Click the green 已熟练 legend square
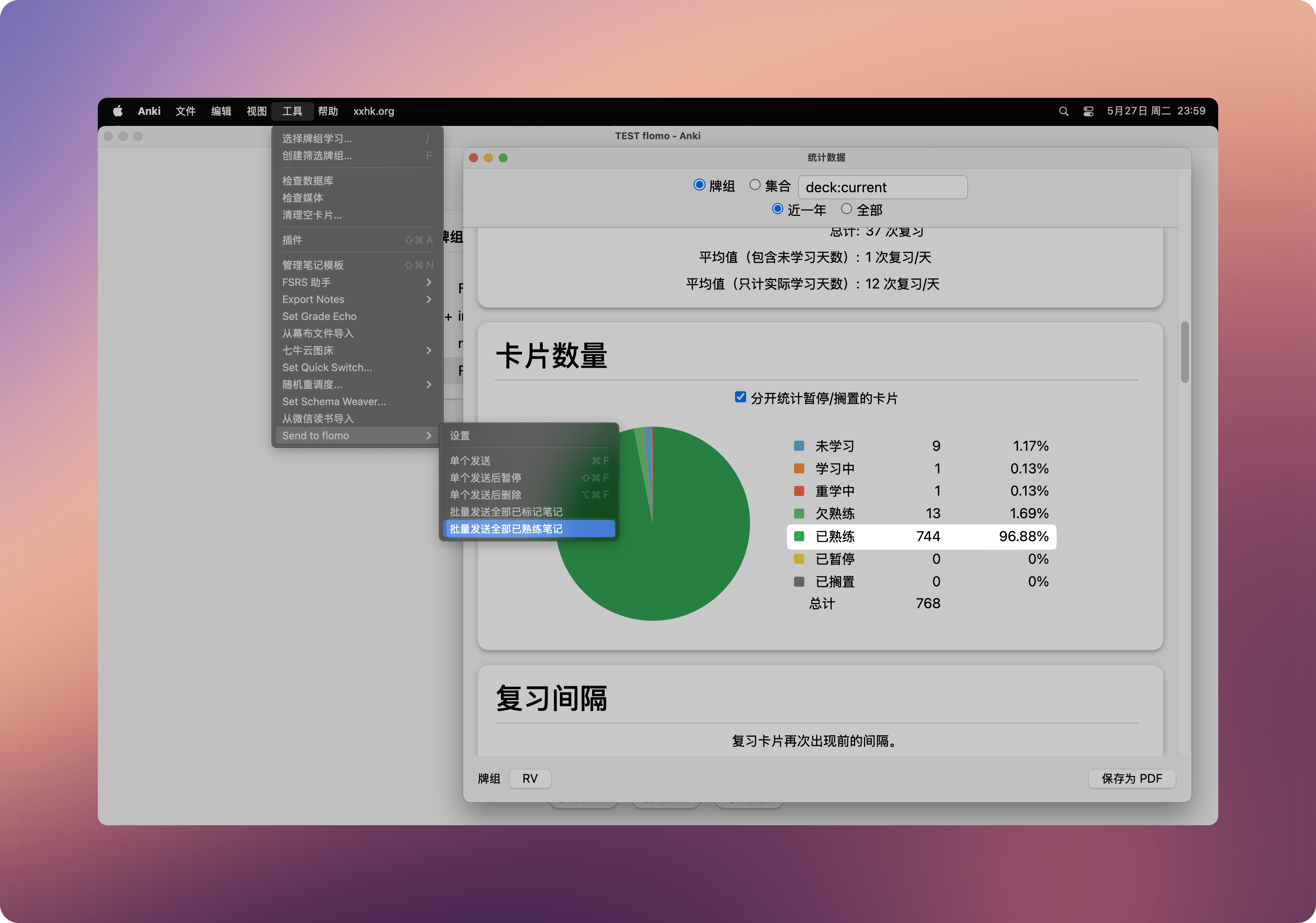 click(x=798, y=536)
